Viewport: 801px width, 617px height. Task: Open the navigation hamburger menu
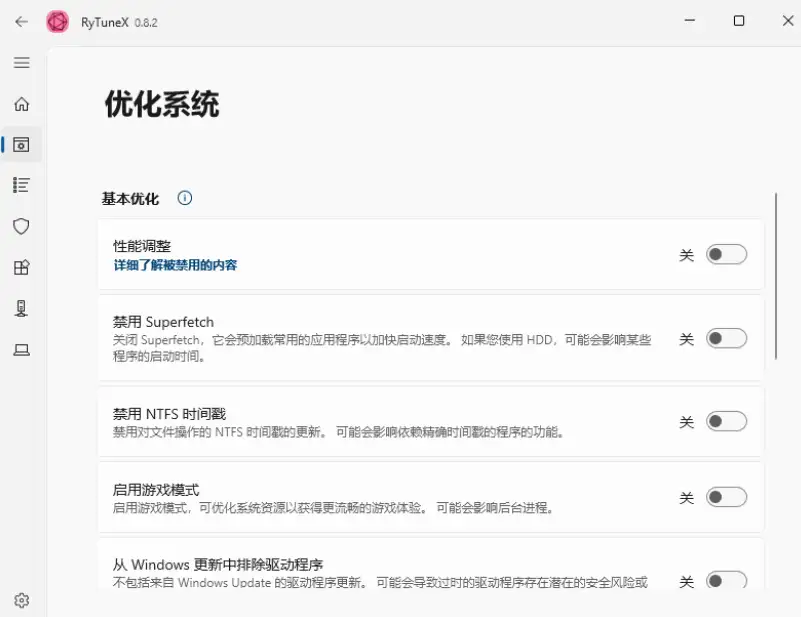tap(21, 62)
